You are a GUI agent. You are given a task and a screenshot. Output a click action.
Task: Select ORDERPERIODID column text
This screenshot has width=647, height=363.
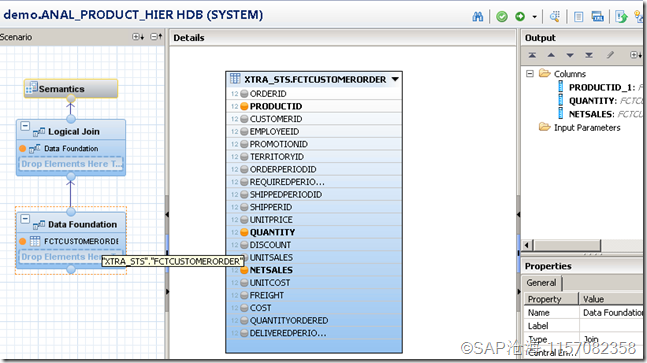tap(283, 170)
